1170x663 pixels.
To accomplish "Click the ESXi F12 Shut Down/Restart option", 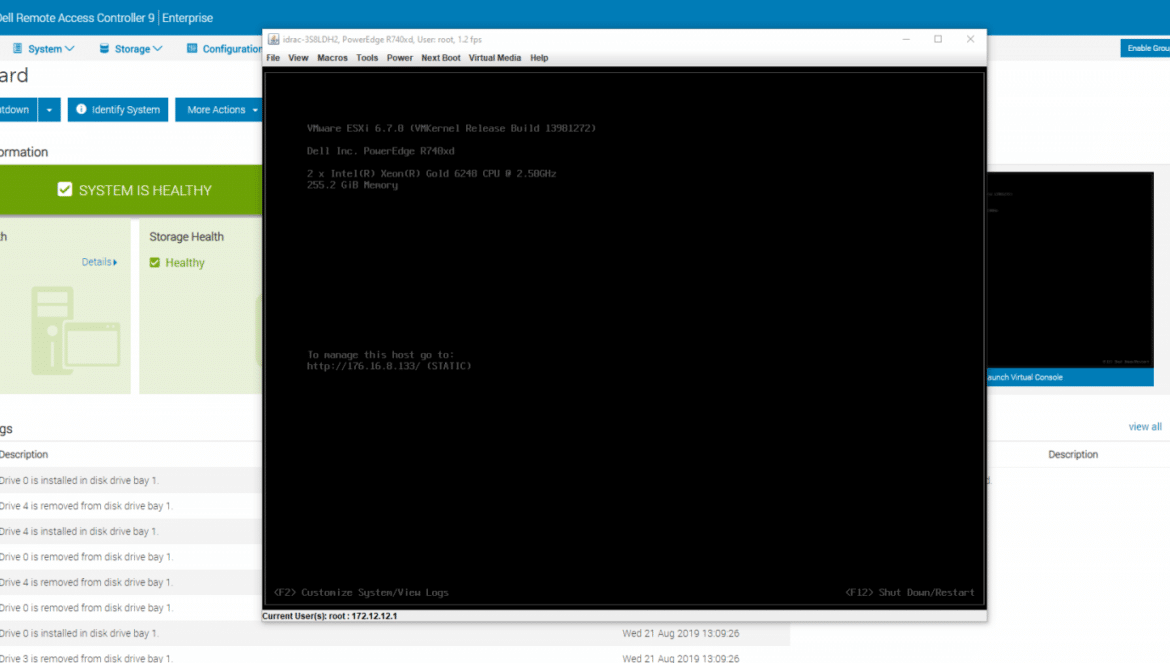I will click(x=910, y=593).
